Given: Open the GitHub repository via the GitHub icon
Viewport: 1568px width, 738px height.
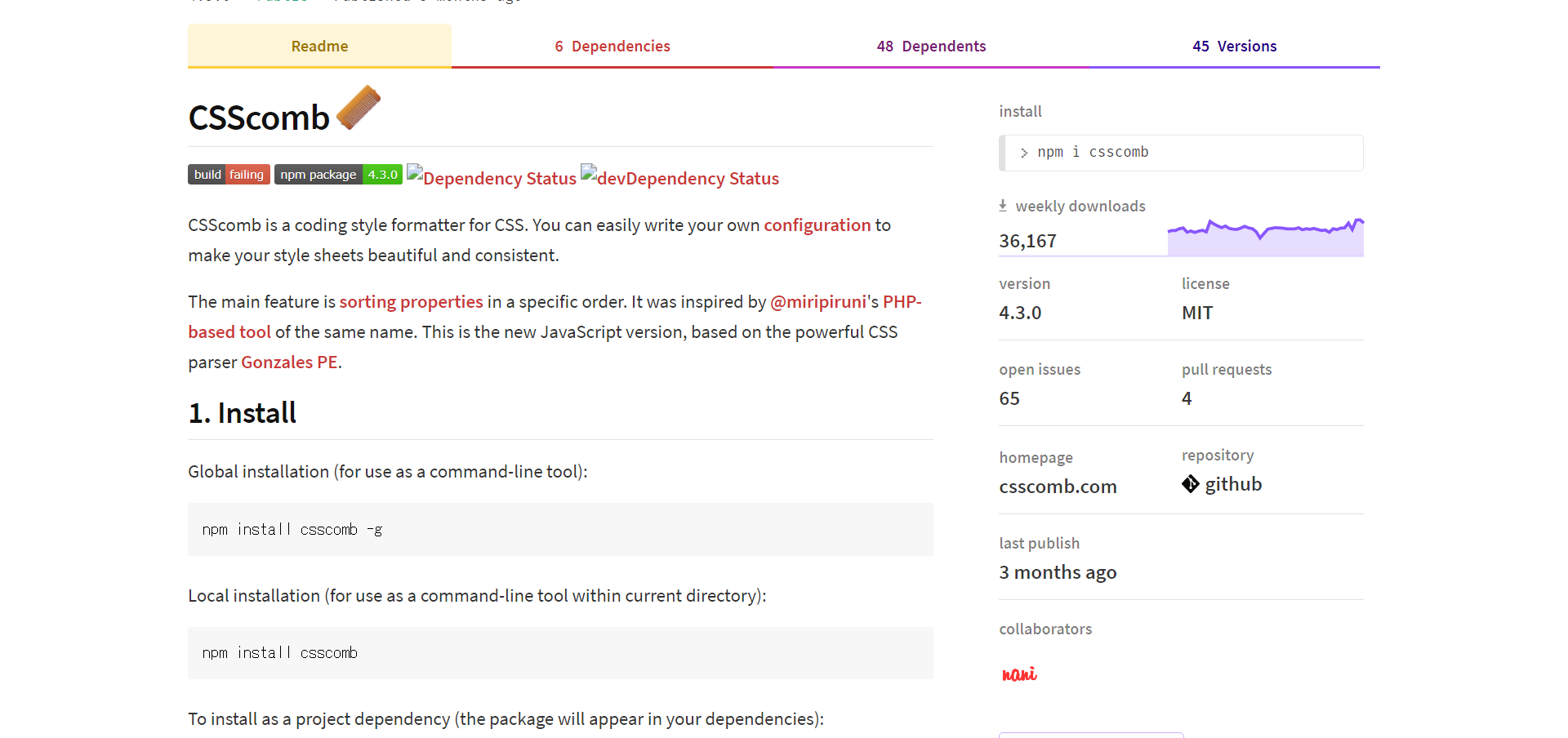Looking at the screenshot, I should click(1190, 483).
